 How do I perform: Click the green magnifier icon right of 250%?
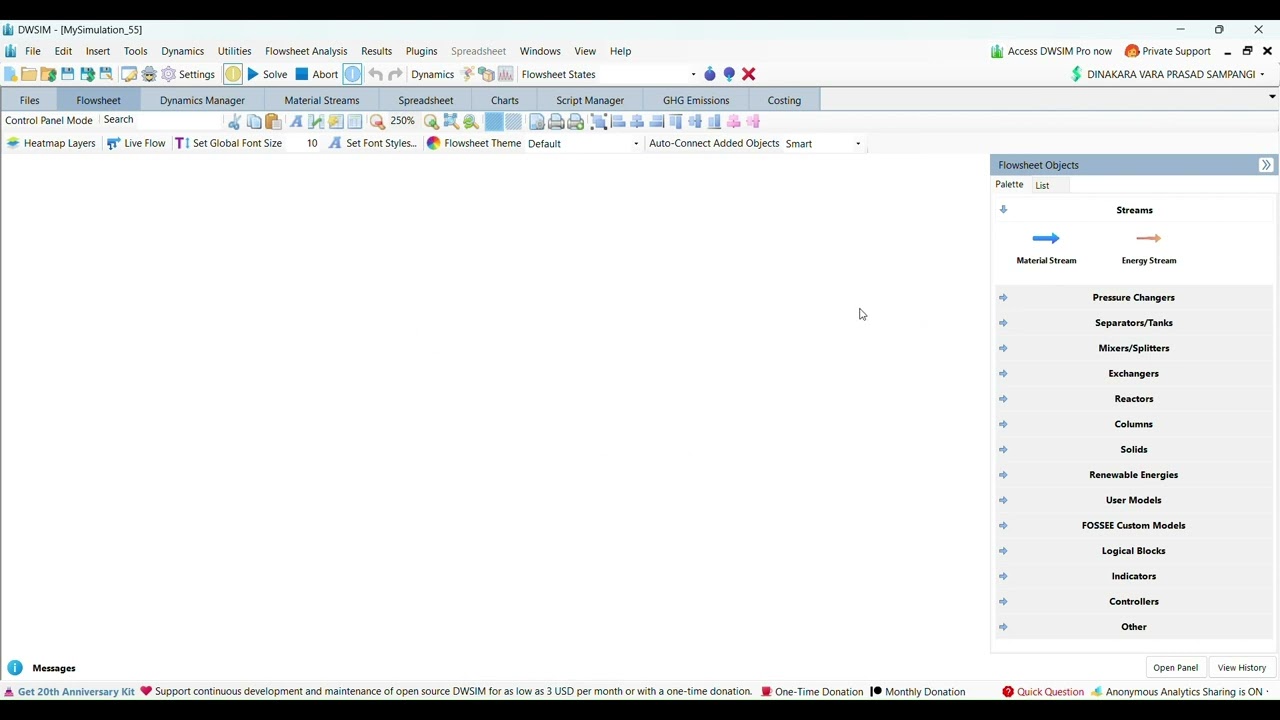(431, 122)
